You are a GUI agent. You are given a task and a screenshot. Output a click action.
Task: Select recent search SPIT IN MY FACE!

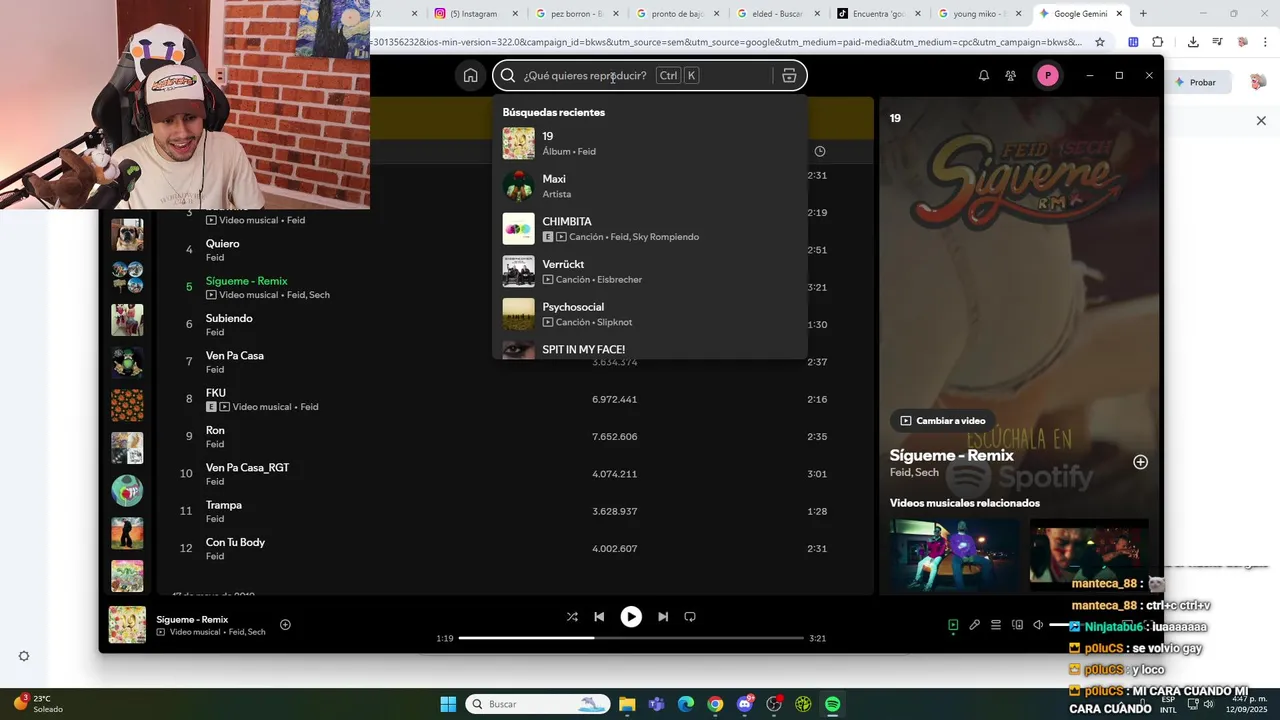650,349
